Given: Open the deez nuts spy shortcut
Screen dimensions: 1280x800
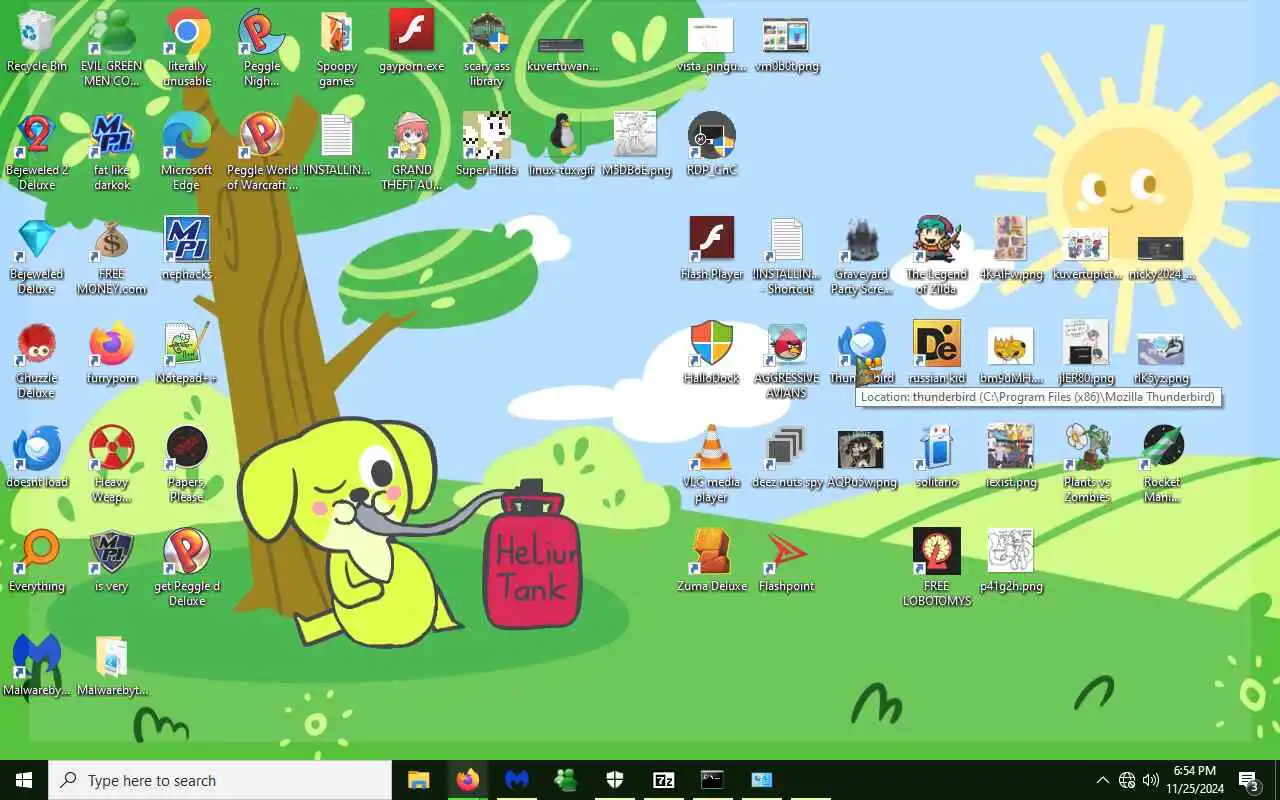Looking at the screenshot, I should point(786,458).
